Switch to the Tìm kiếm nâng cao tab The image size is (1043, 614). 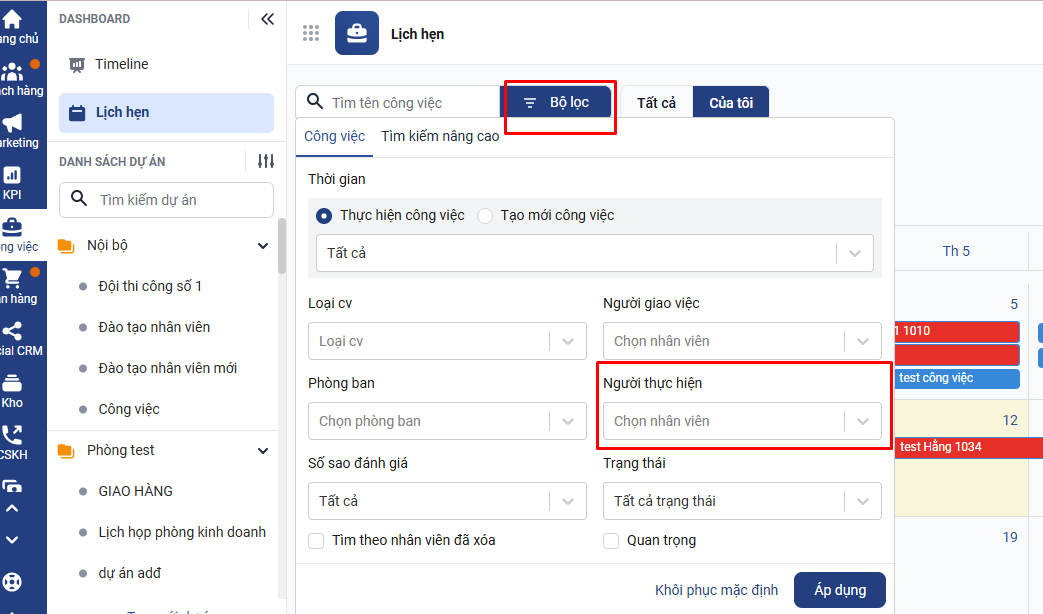pos(440,136)
